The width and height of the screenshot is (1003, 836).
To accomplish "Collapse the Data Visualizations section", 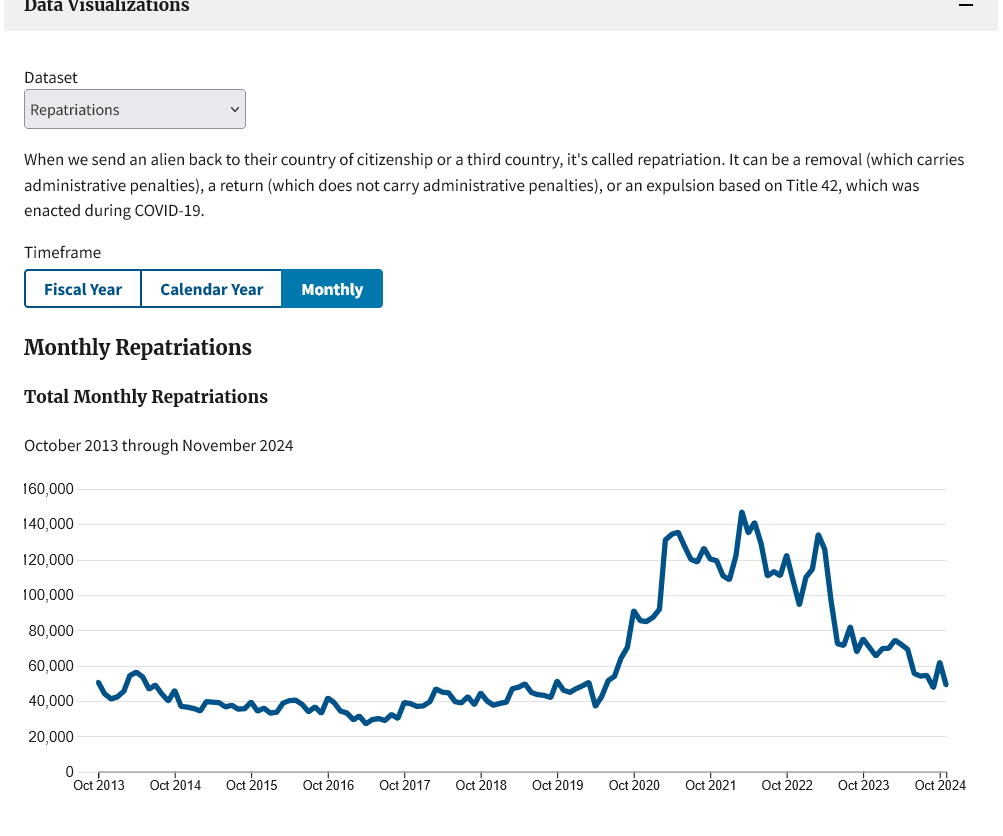I will click(965, 5).
